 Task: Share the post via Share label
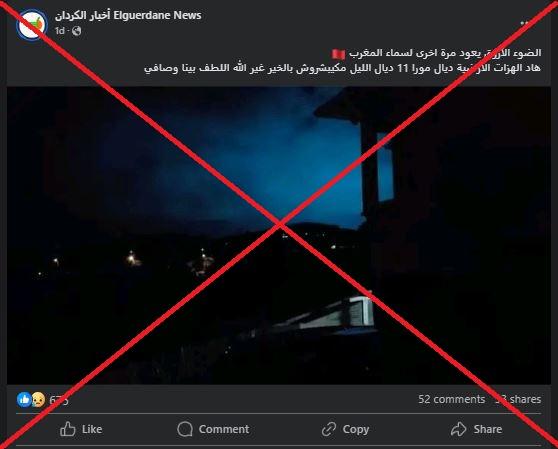488,429
